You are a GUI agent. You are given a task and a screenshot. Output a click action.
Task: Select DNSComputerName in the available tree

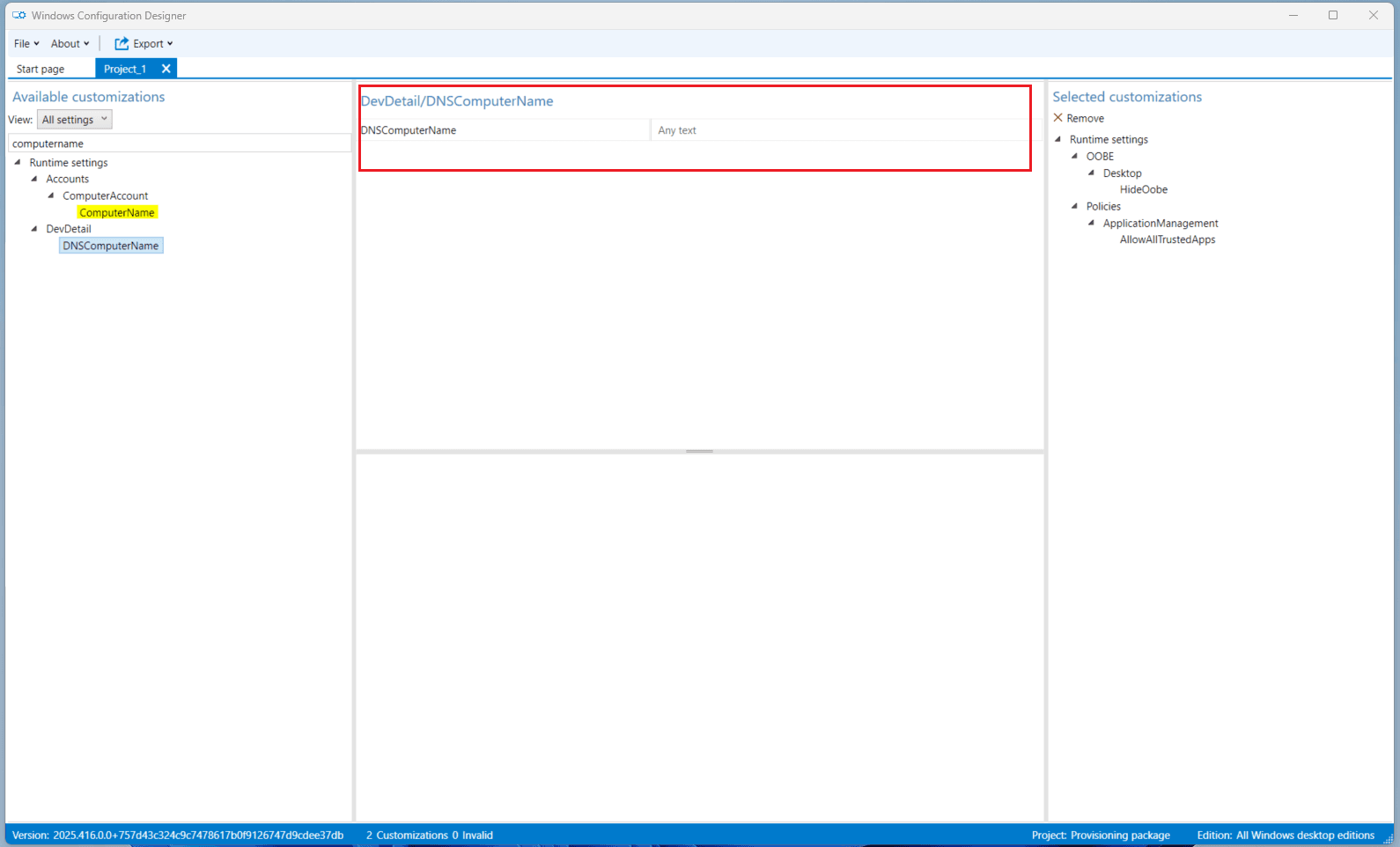111,246
